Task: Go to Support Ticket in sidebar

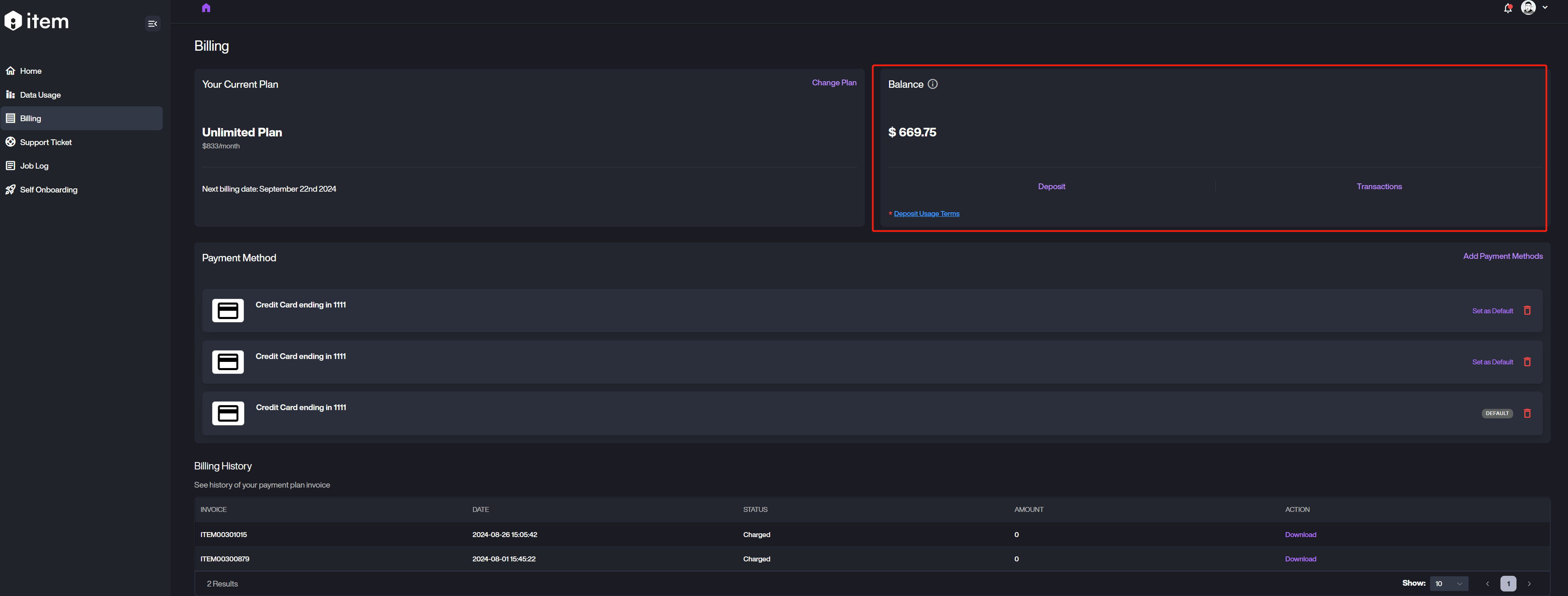Action: coord(46,143)
